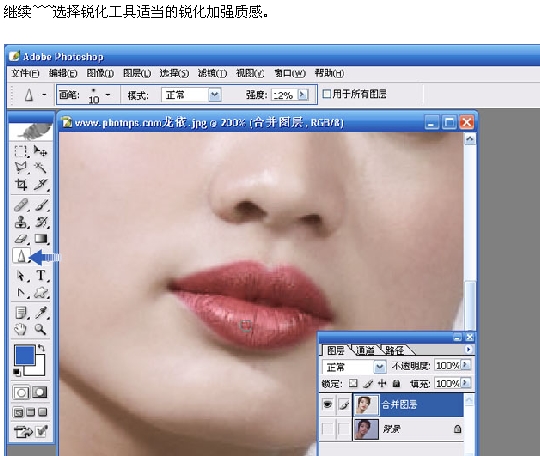Switch to Full Screen with menu bar
Image resolution: width=540 pixels, height=456 pixels.
(x=31, y=412)
